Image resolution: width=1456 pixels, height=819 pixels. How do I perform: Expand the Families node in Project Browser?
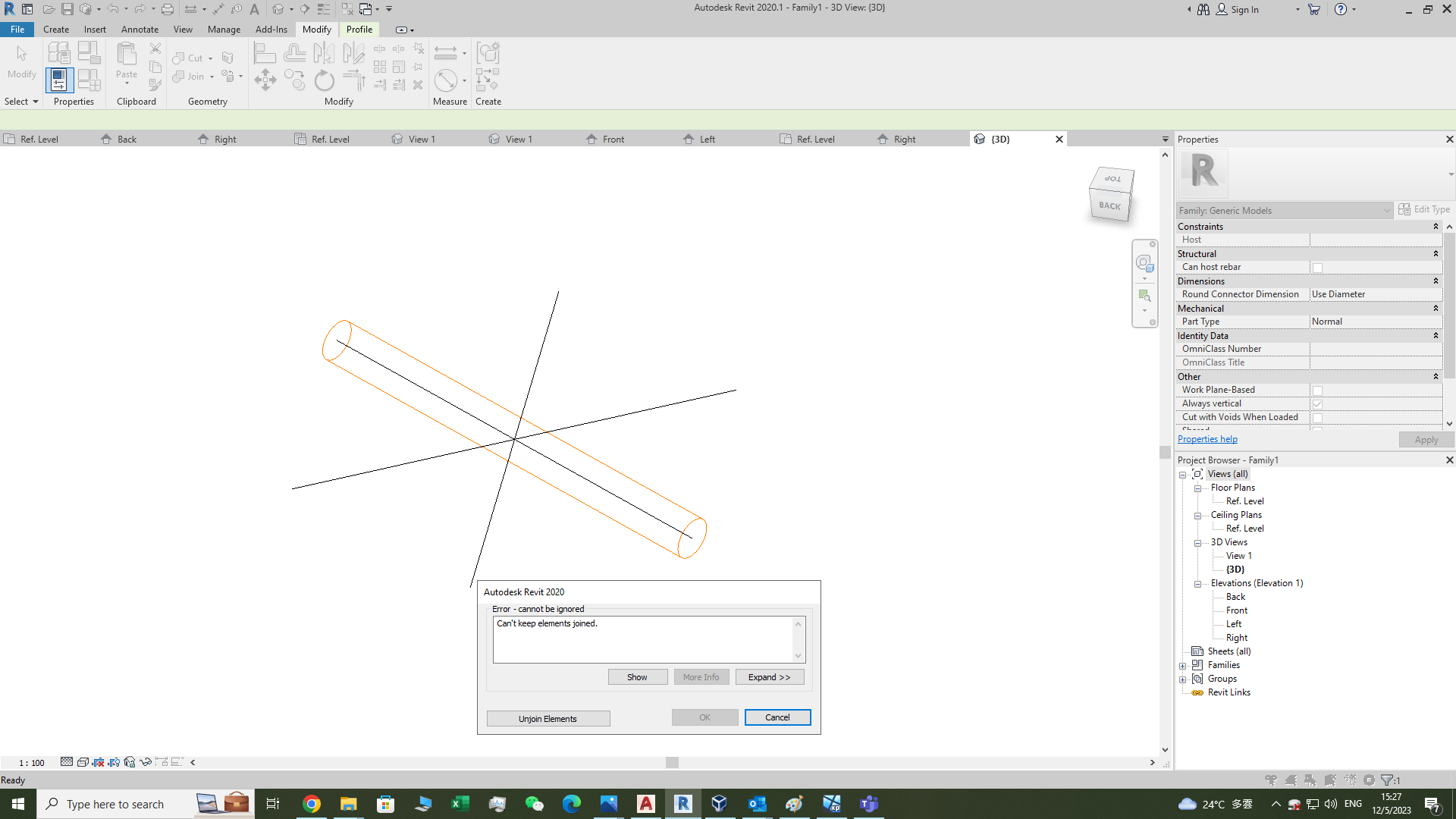1184,665
